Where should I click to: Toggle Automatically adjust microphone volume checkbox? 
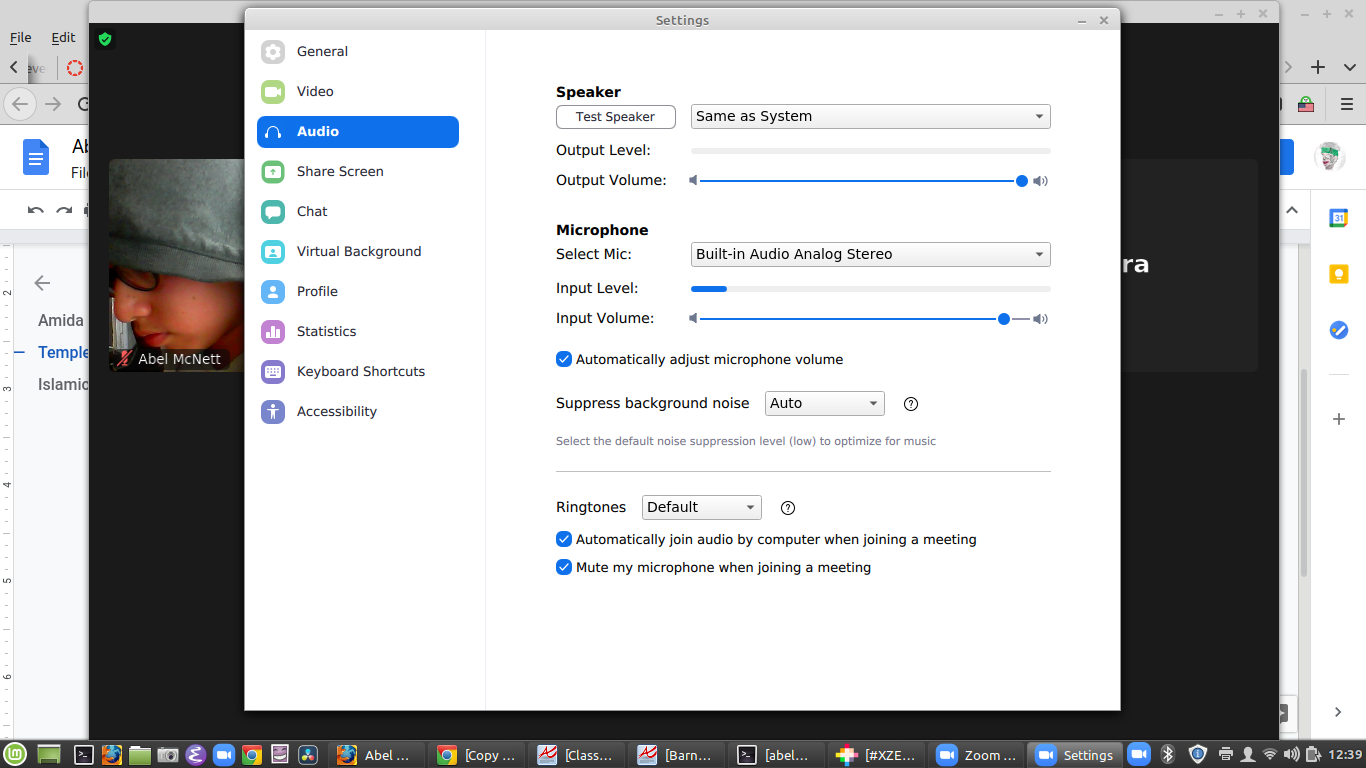(x=564, y=359)
